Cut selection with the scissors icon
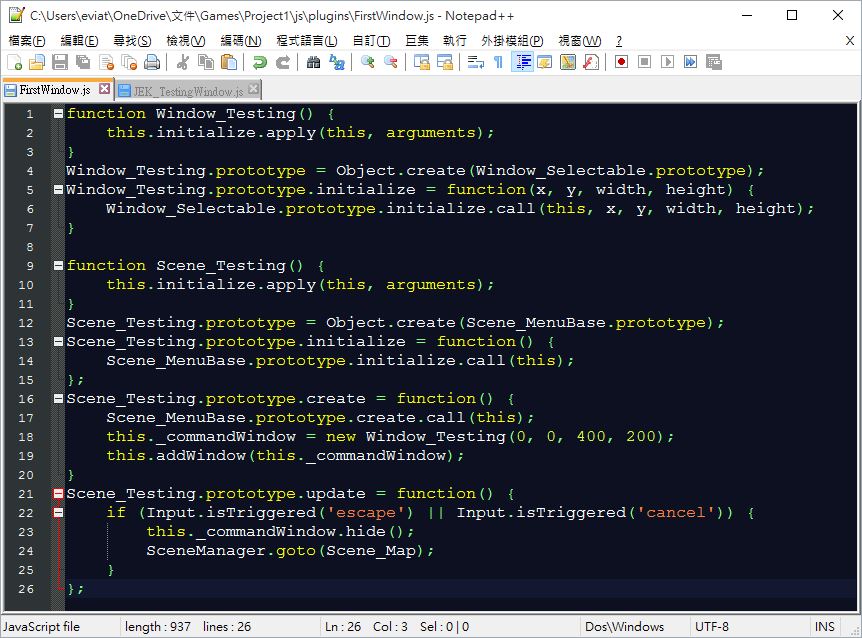This screenshot has height=638, width=862. pos(183,62)
